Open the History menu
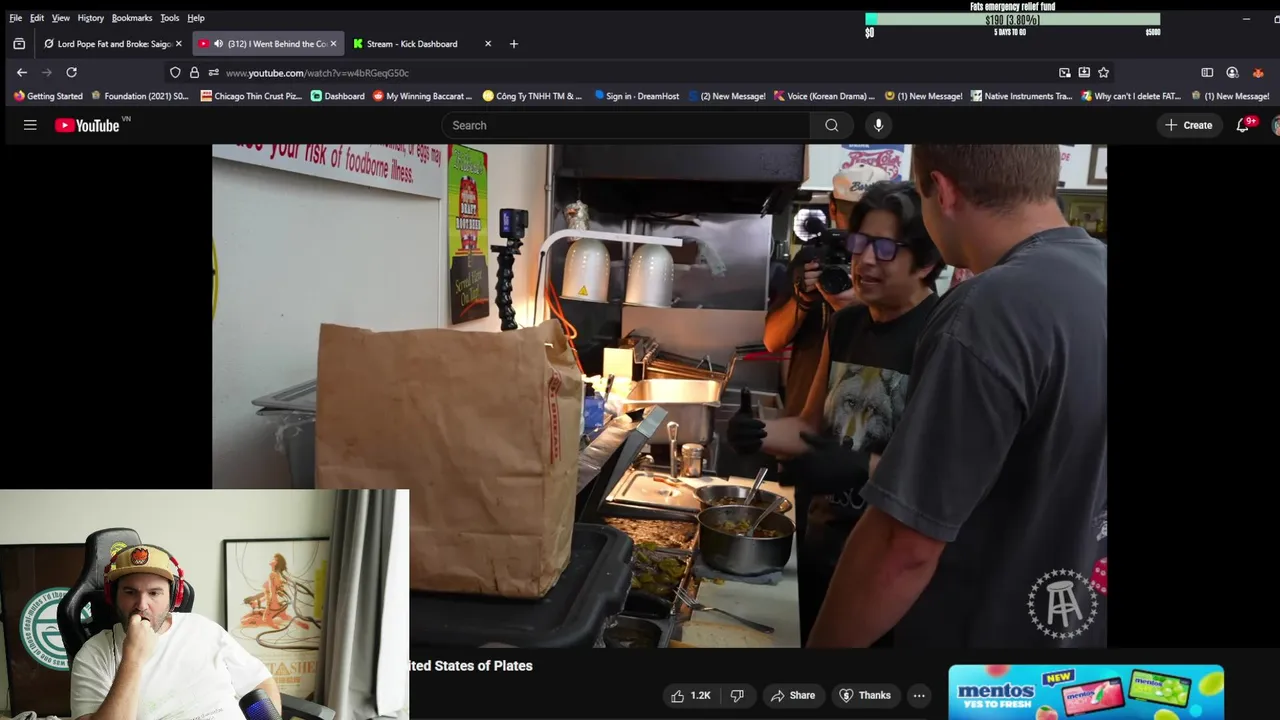Image resolution: width=1280 pixels, height=720 pixels. click(91, 18)
